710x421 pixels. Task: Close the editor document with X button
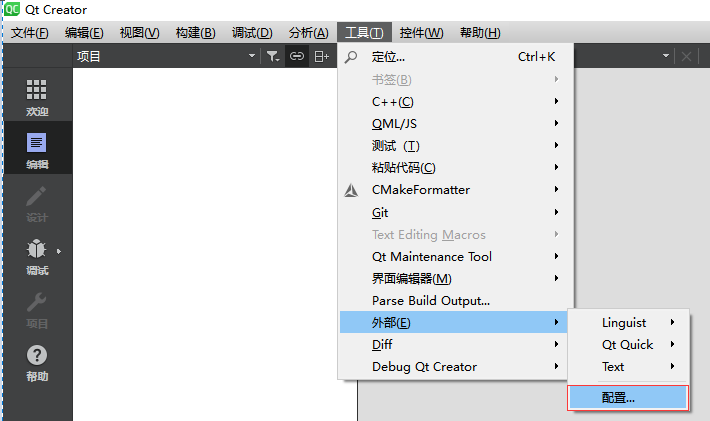coord(686,57)
